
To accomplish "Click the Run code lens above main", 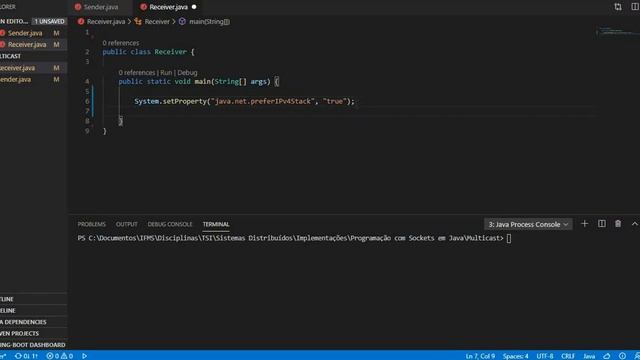I will tap(166, 73).
